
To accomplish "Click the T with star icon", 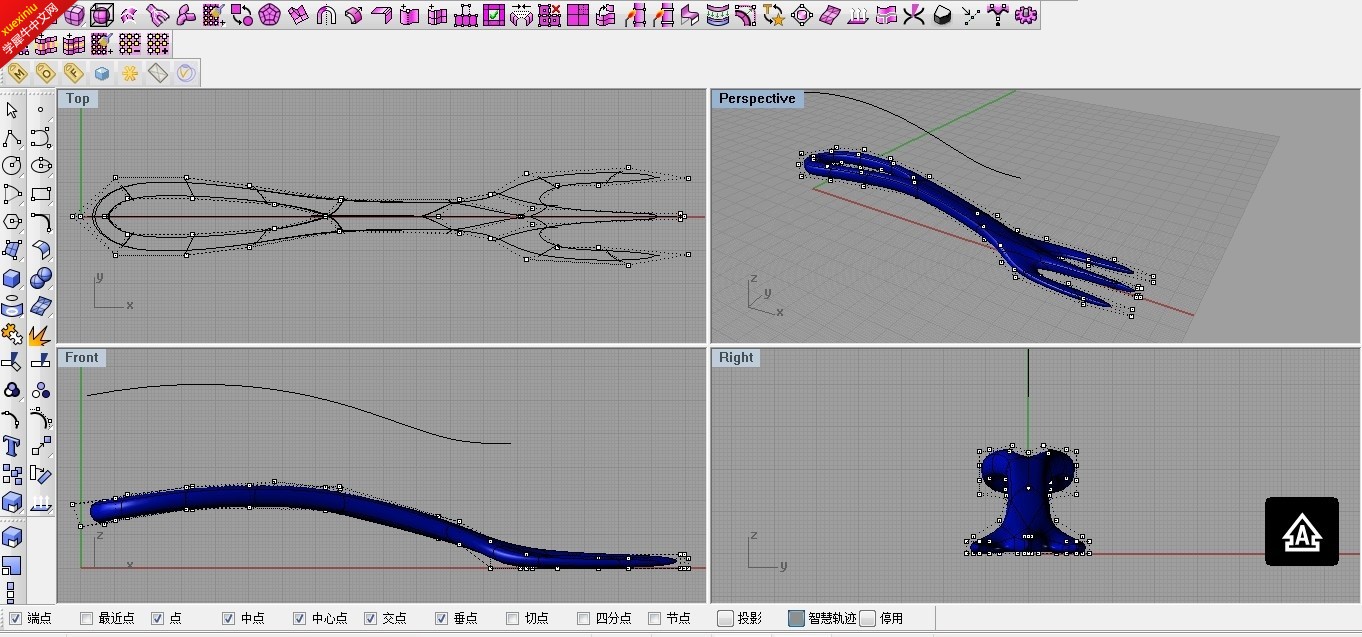I will 774,15.
